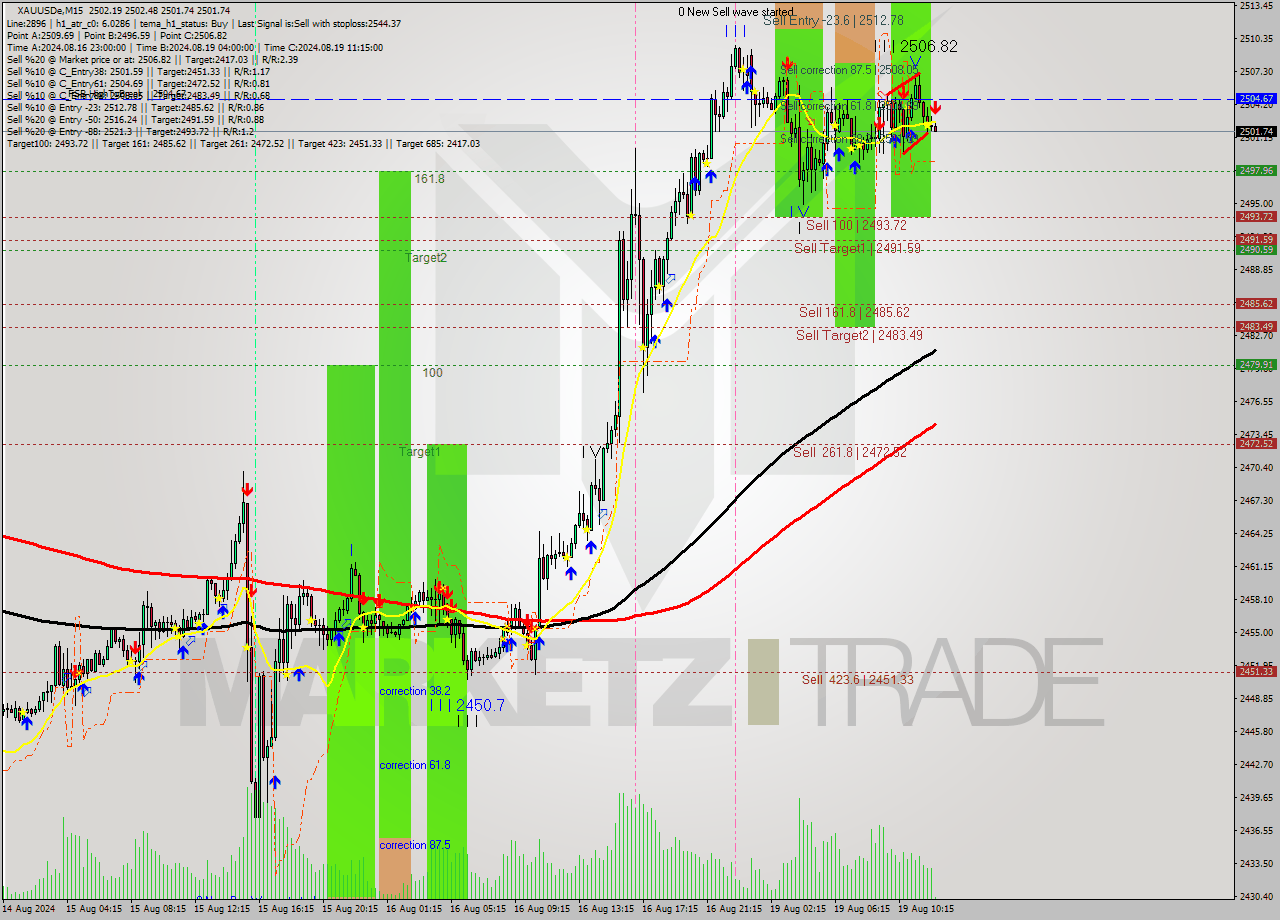This screenshot has height=920, width=1280.
Task: Click the blue 2504.67 price tag on axis
Action: pos(1256,99)
